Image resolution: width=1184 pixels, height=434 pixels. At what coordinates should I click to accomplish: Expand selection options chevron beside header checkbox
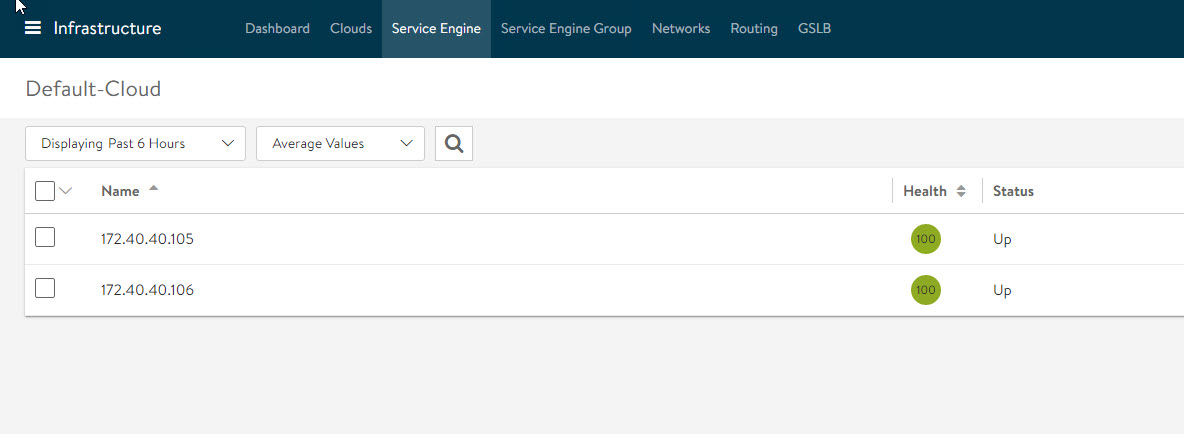(x=67, y=191)
